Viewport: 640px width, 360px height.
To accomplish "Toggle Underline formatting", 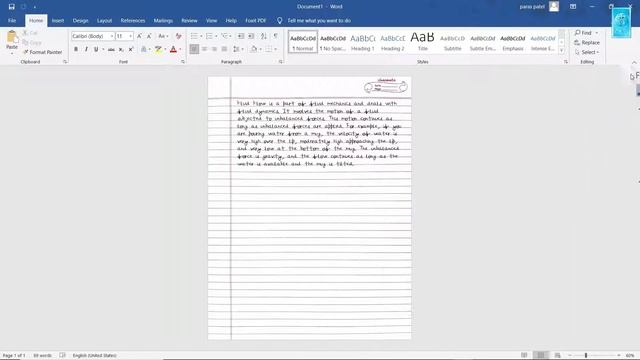I will coord(96,49).
